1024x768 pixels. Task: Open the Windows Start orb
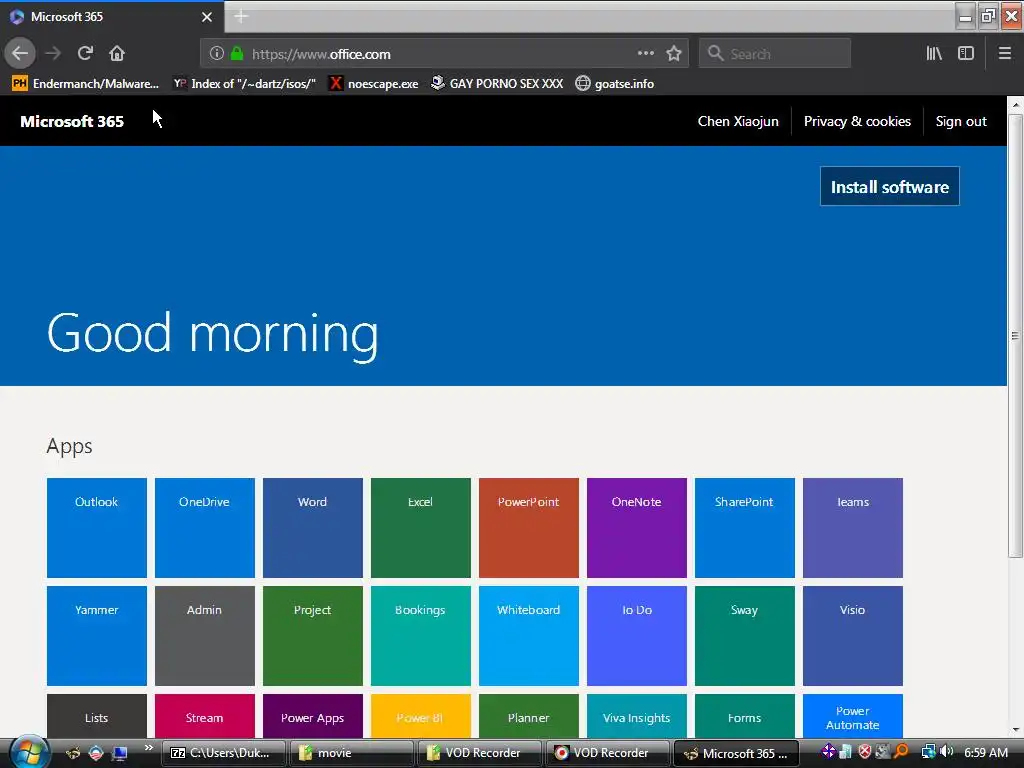29,752
